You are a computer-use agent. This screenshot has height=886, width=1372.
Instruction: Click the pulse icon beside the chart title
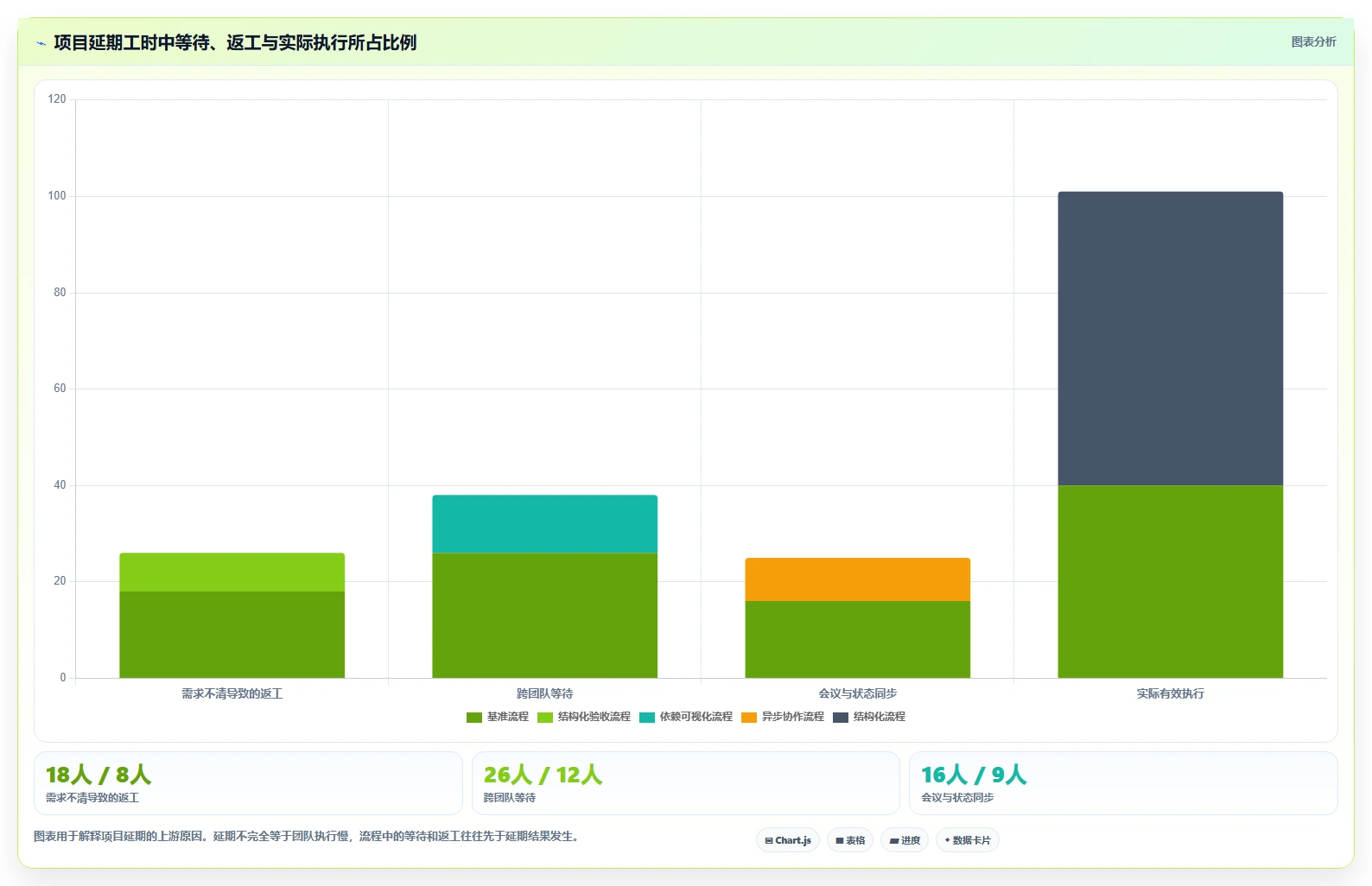point(41,43)
